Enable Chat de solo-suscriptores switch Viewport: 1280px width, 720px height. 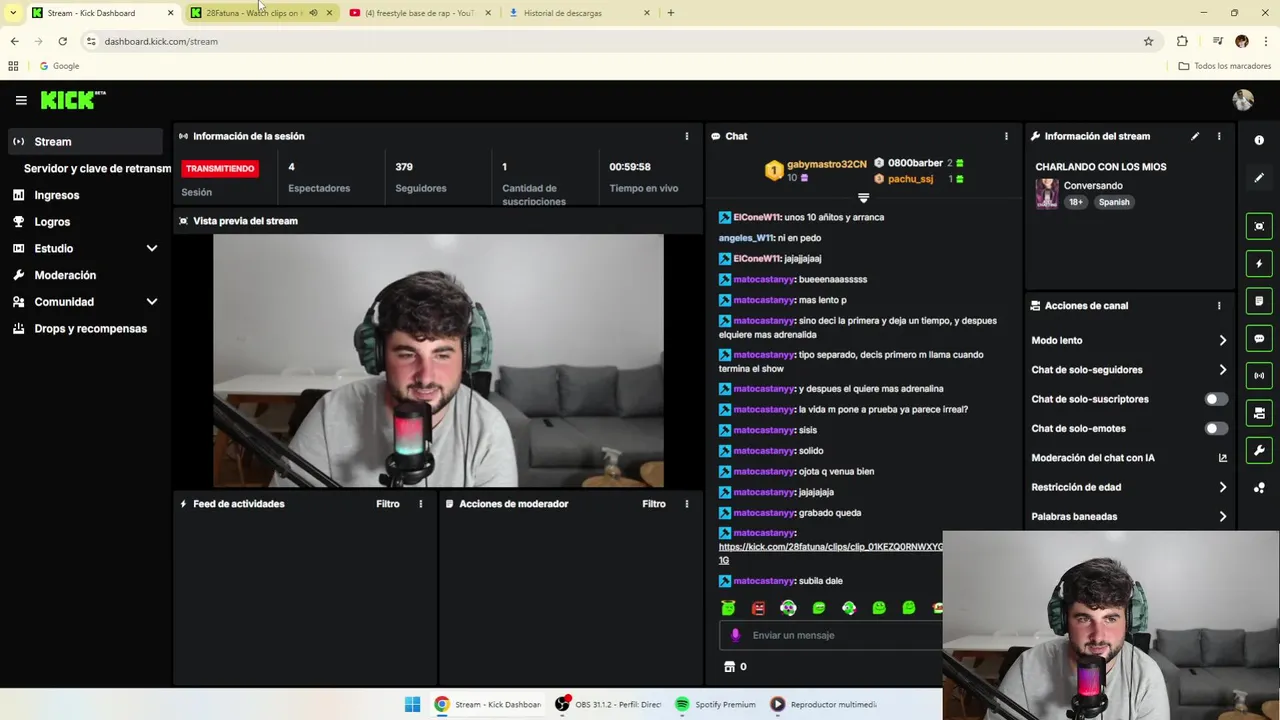click(x=1215, y=399)
